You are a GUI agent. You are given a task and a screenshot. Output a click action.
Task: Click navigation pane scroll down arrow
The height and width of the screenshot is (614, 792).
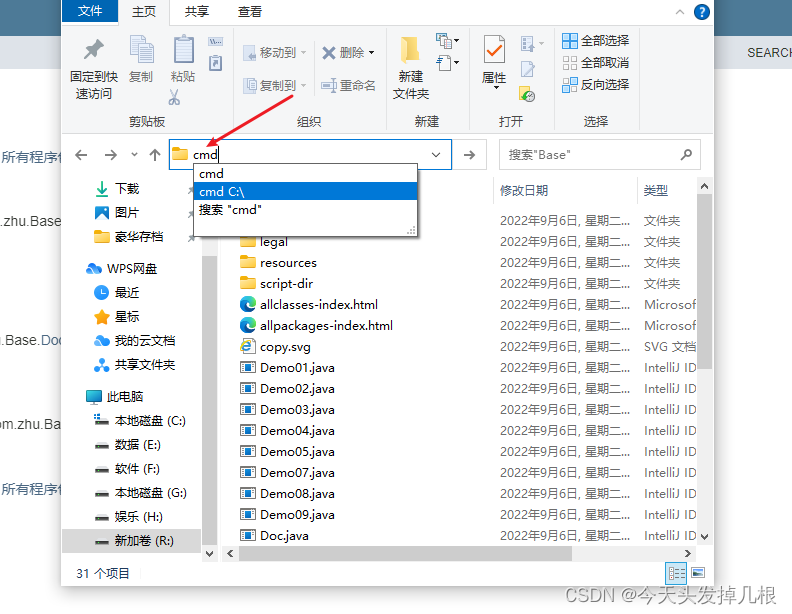tap(210, 553)
